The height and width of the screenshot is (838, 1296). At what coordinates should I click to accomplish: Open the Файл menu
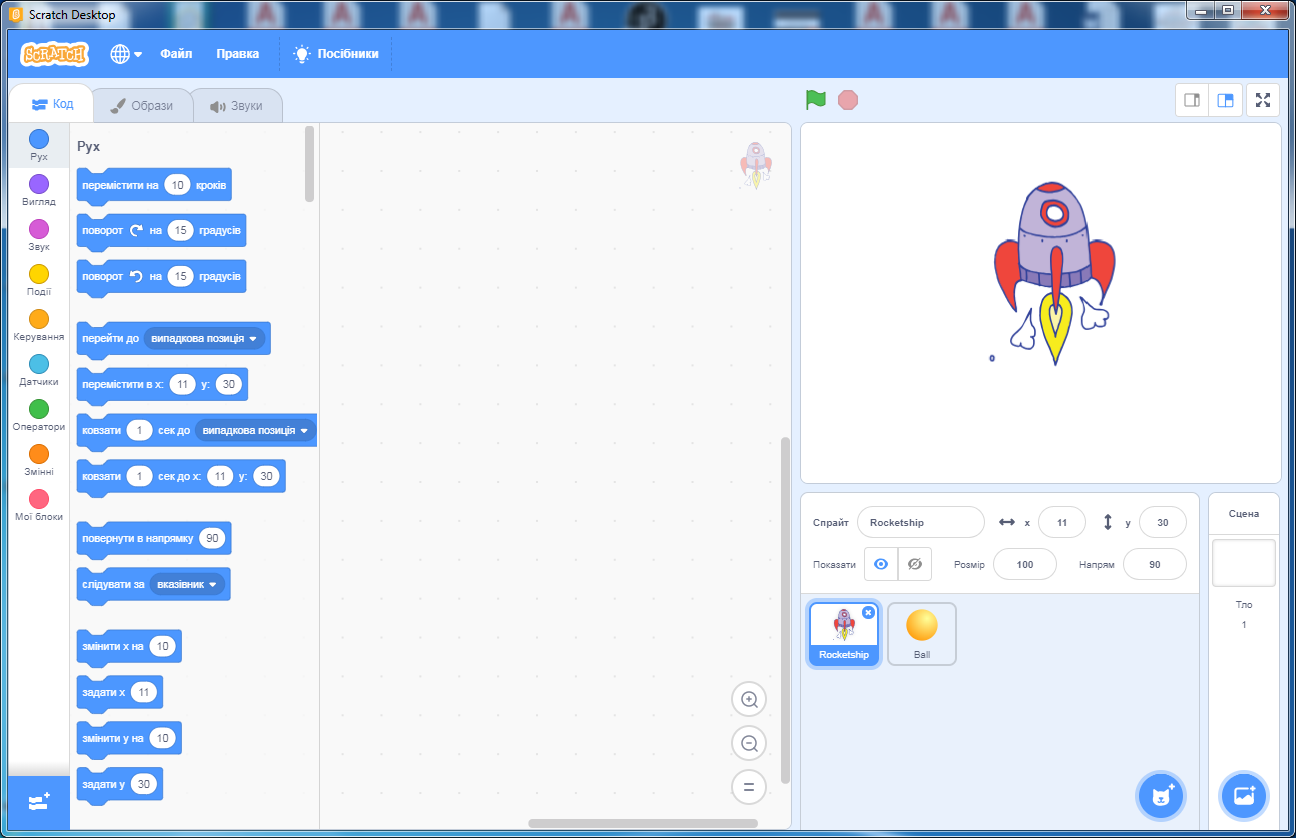[x=176, y=54]
